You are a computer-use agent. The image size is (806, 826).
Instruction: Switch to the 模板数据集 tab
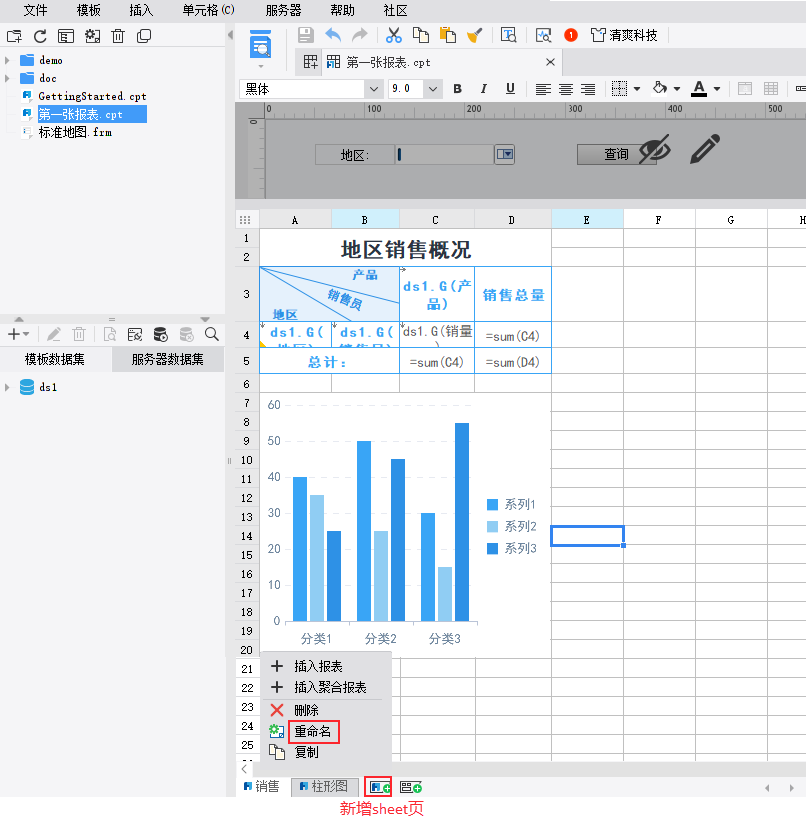coord(55,359)
